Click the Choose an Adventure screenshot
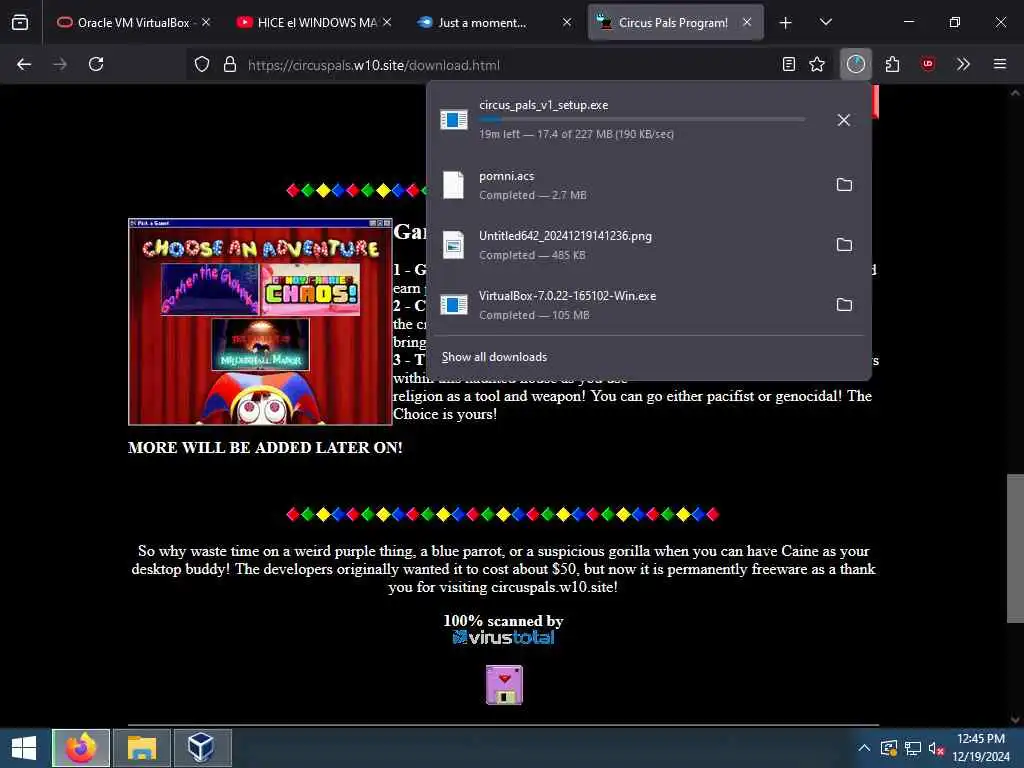 pyautogui.click(x=260, y=322)
